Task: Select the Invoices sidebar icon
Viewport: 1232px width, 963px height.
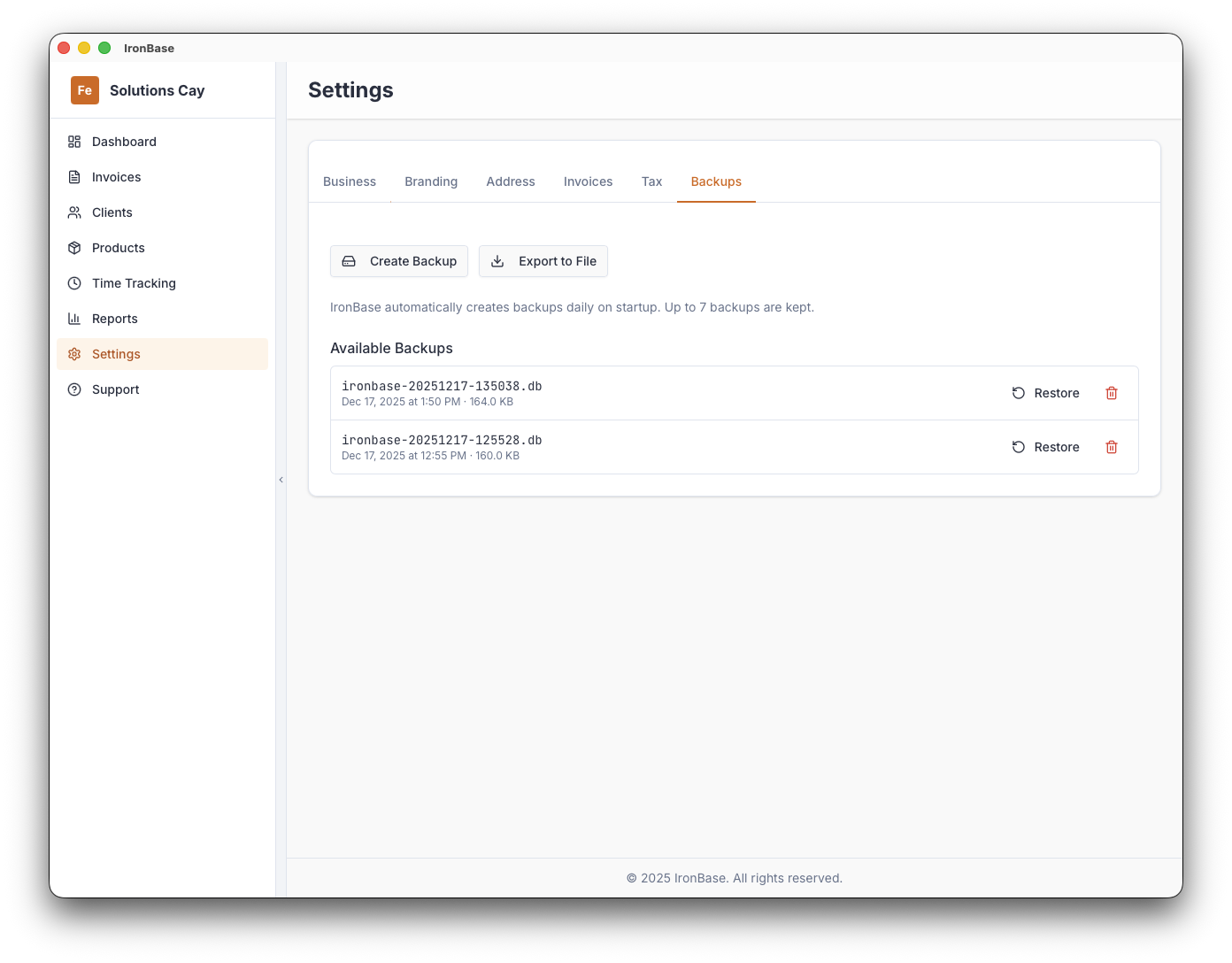Action: click(76, 177)
